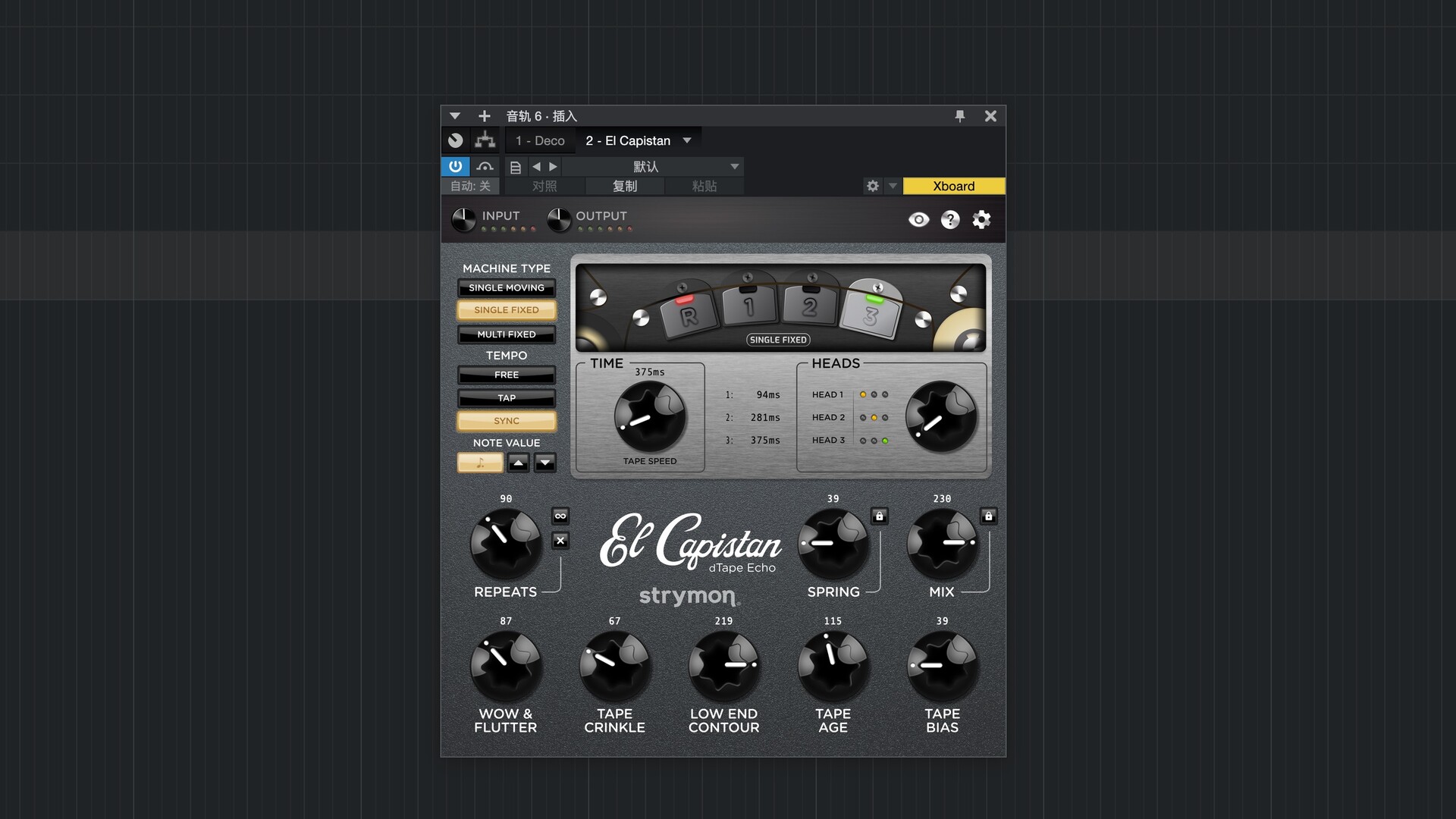Switch to the 1 - Deco tab
The height and width of the screenshot is (819, 1456).
(540, 140)
